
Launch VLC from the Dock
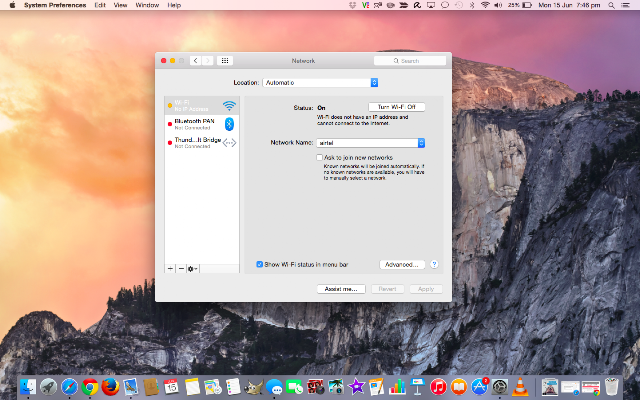520,387
